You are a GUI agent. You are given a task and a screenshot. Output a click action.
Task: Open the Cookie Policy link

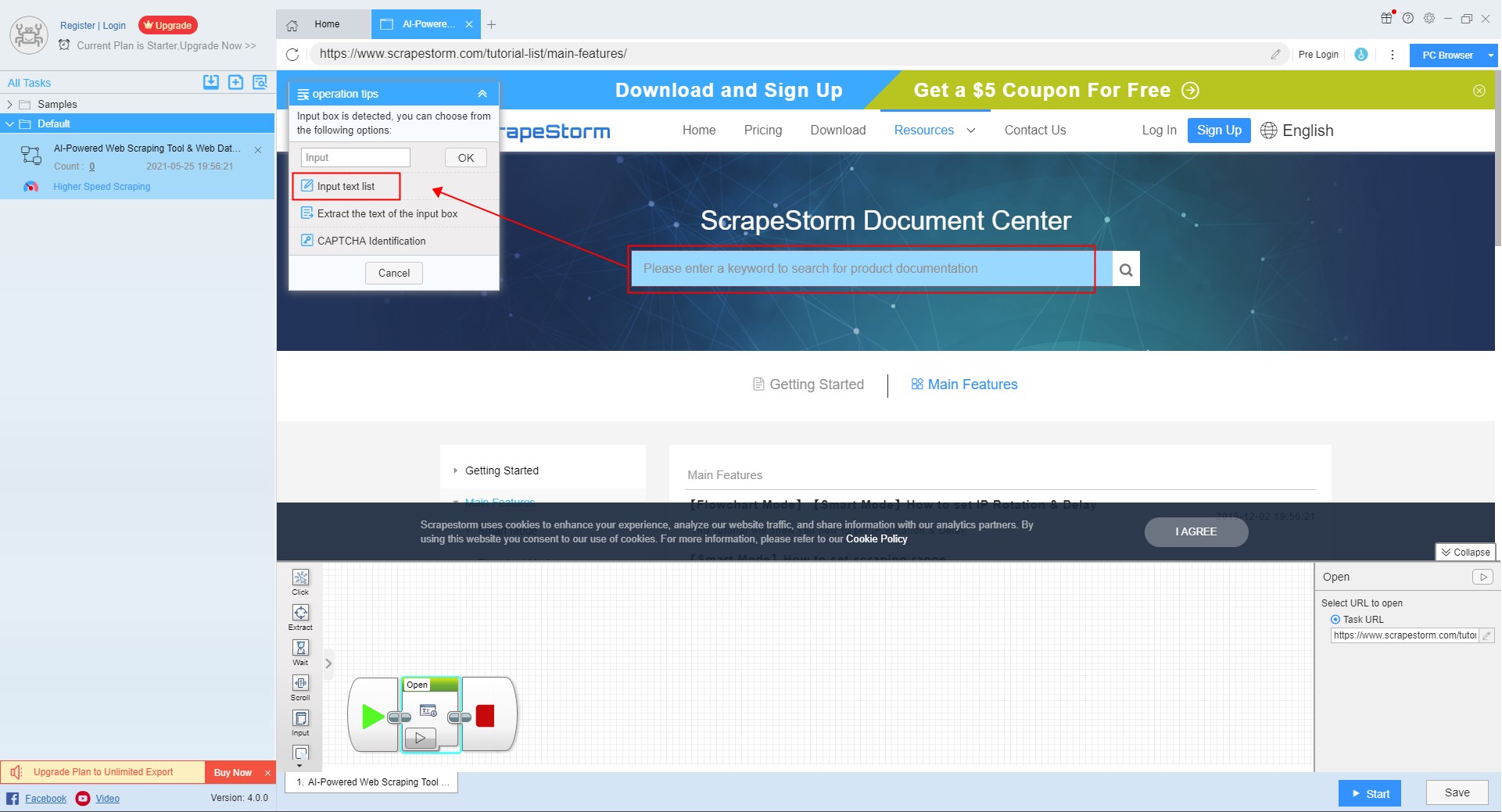[876, 539]
